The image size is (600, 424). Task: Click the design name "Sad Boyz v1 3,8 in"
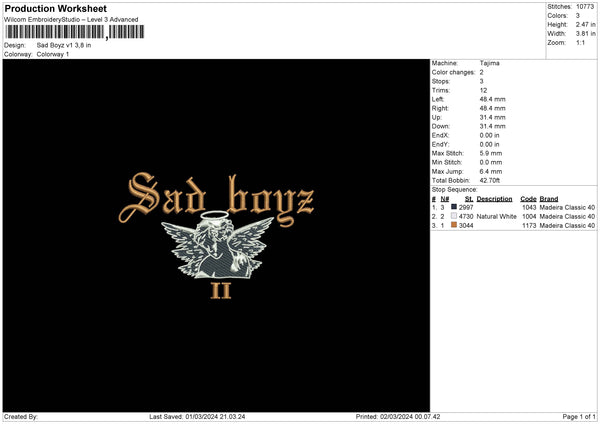64,45
